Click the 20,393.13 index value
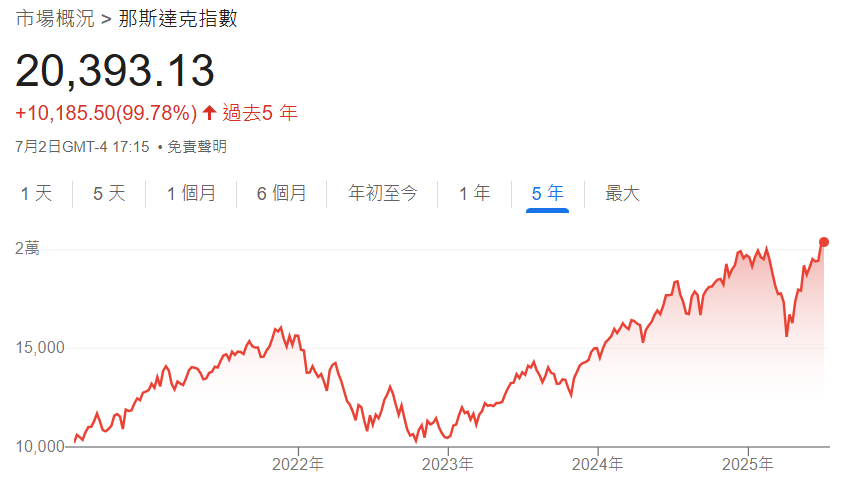 [115, 70]
